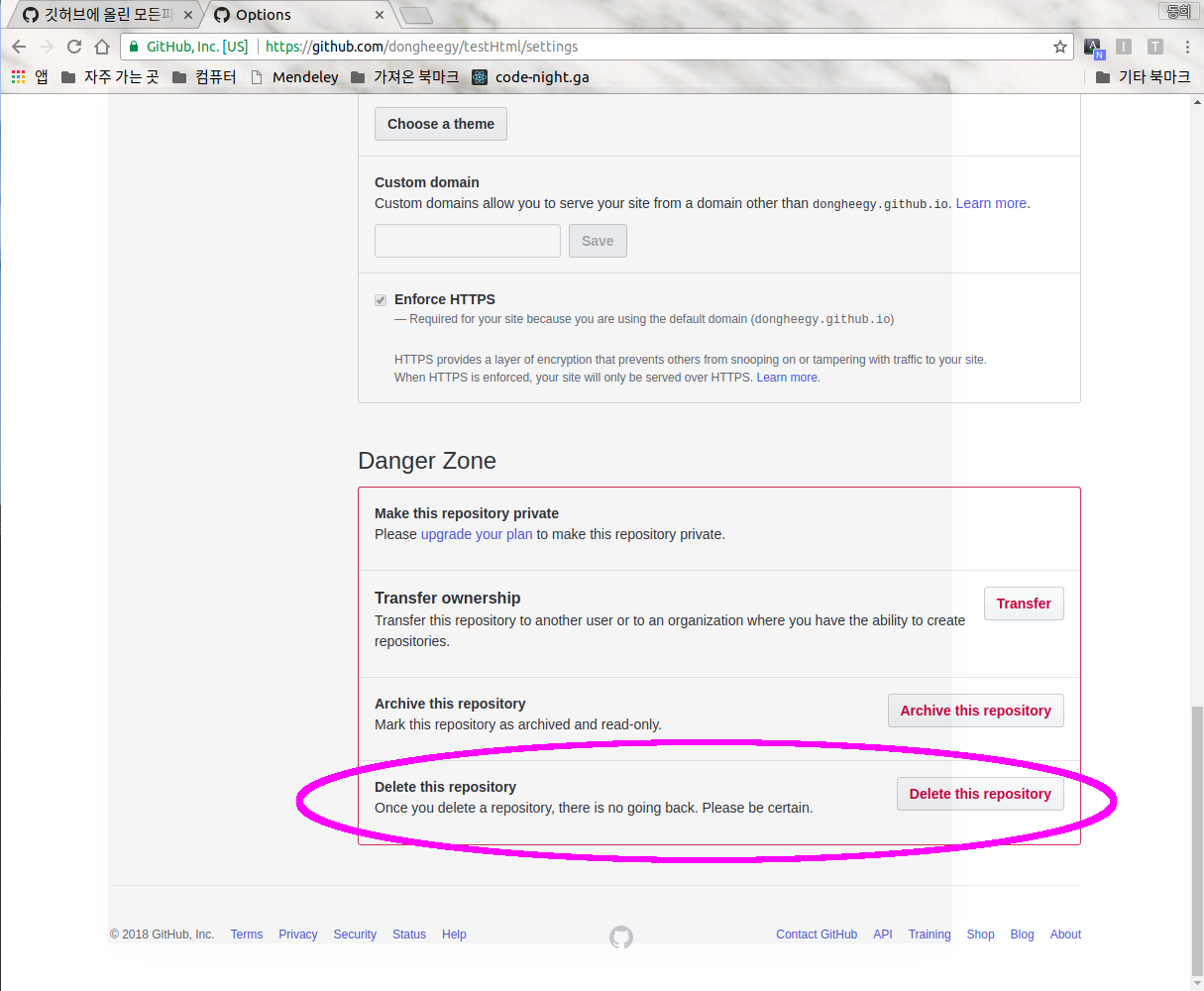Bookmark this page with the star icon
This screenshot has width=1204, height=991.
click(1059, 47)
